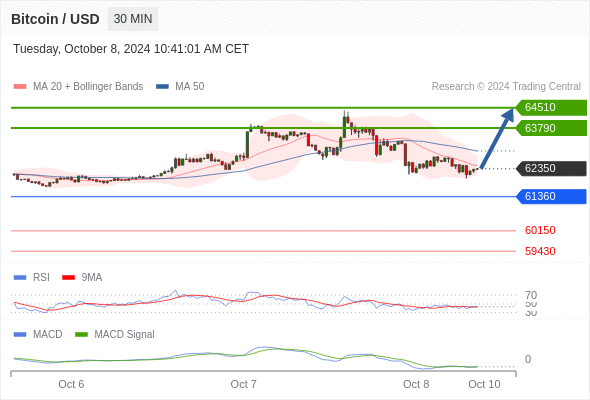The image size is (590, 400).
Task: Click Research © 2024 Trading Central credit
Action: pos(506,87)
